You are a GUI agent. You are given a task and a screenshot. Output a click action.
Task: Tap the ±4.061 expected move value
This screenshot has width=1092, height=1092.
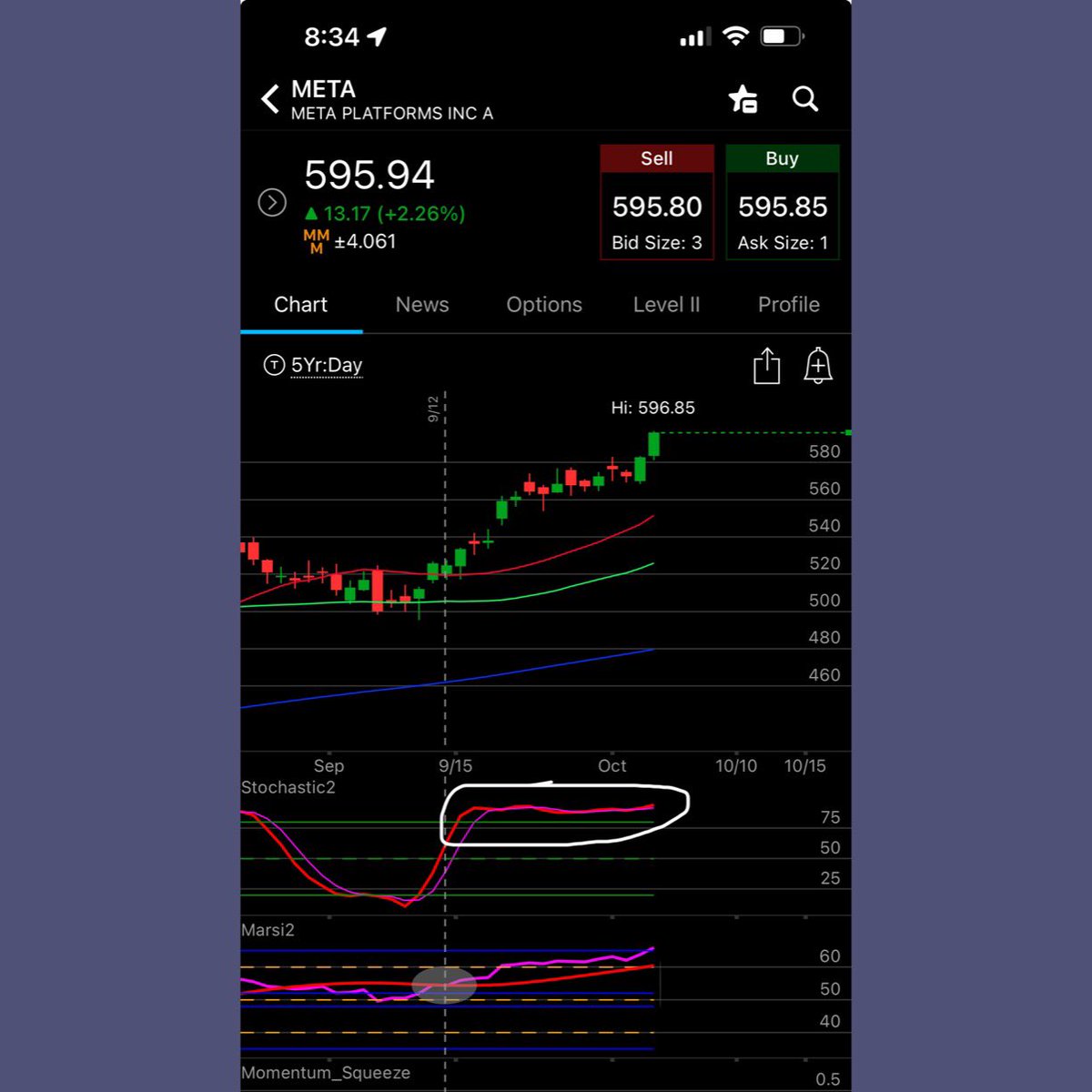click(365, 241)
